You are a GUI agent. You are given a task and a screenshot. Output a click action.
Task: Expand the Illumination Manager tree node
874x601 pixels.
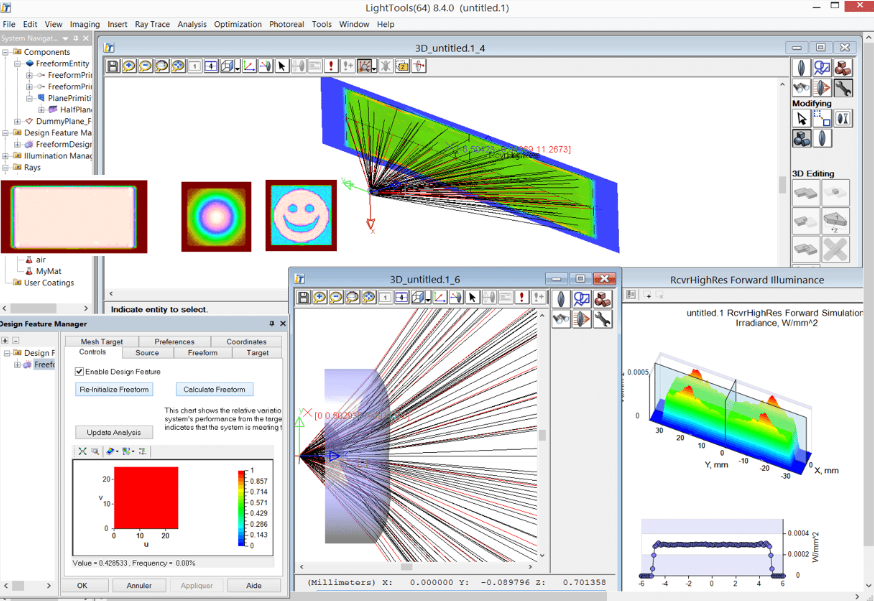(x=5, y=156)
